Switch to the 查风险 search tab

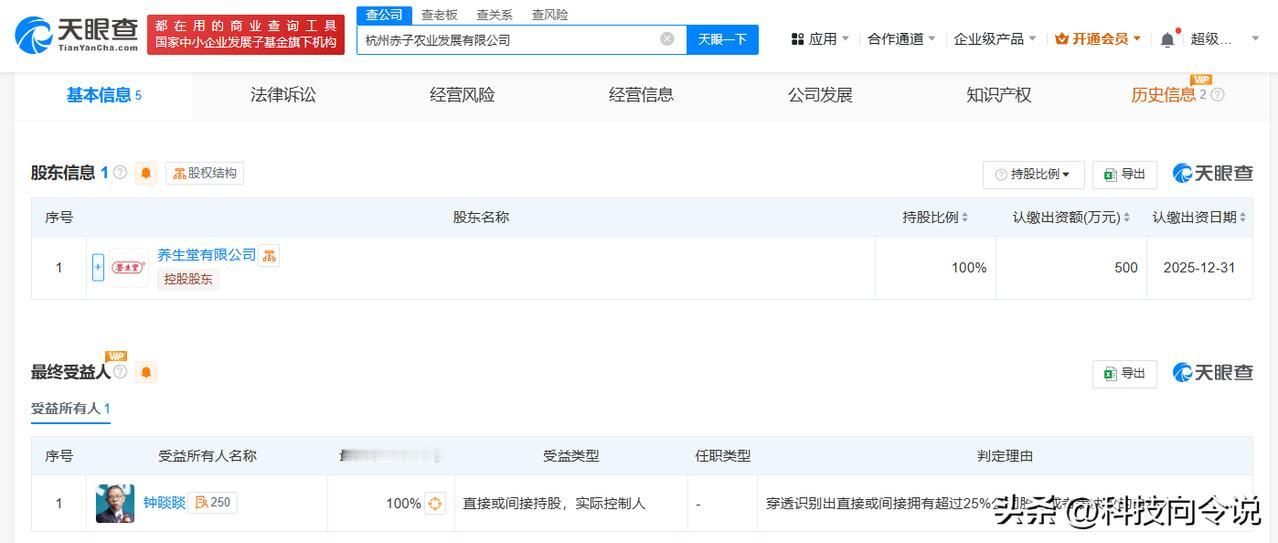pyautogui.click(x=549, y=15)
